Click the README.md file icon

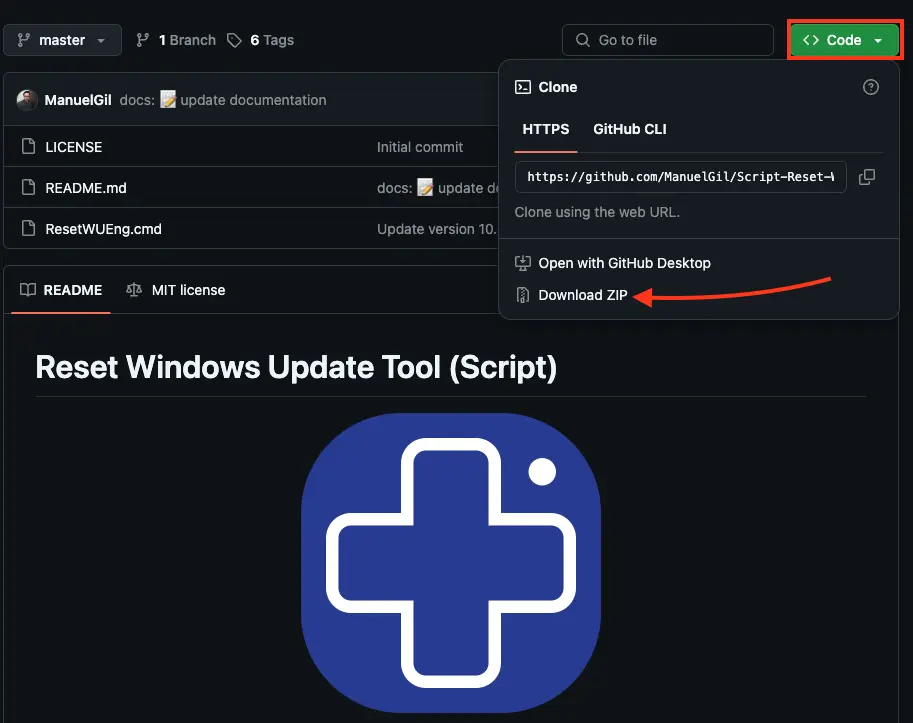point(28,188)
